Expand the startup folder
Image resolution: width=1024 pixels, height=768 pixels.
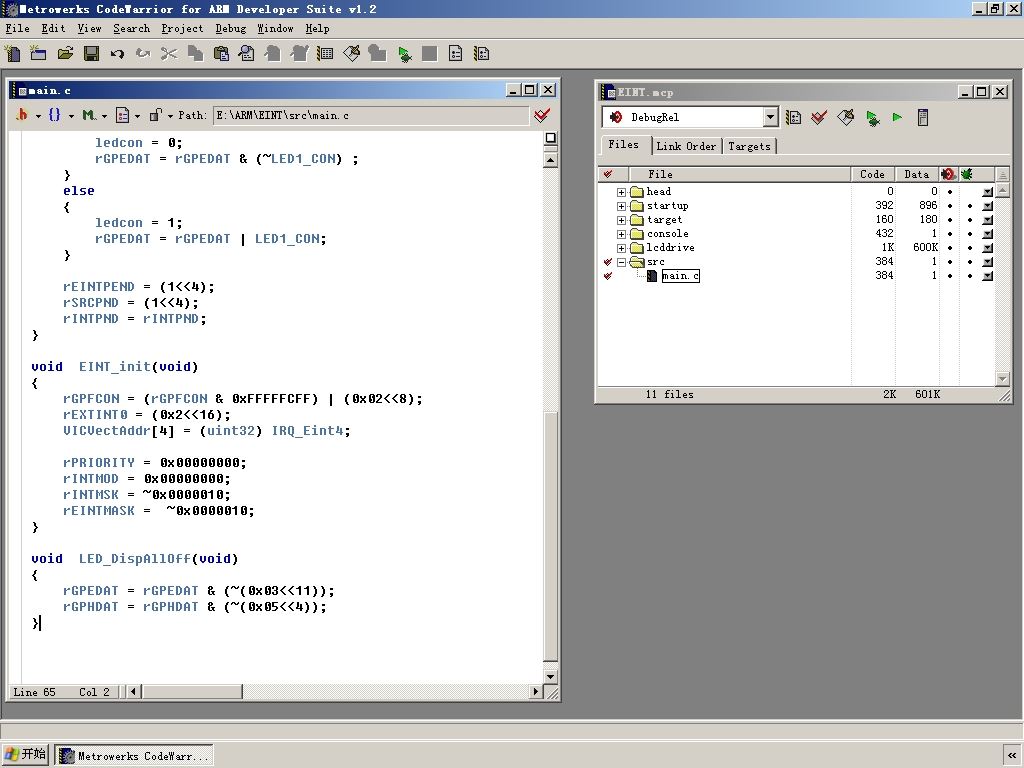[622, 206]
